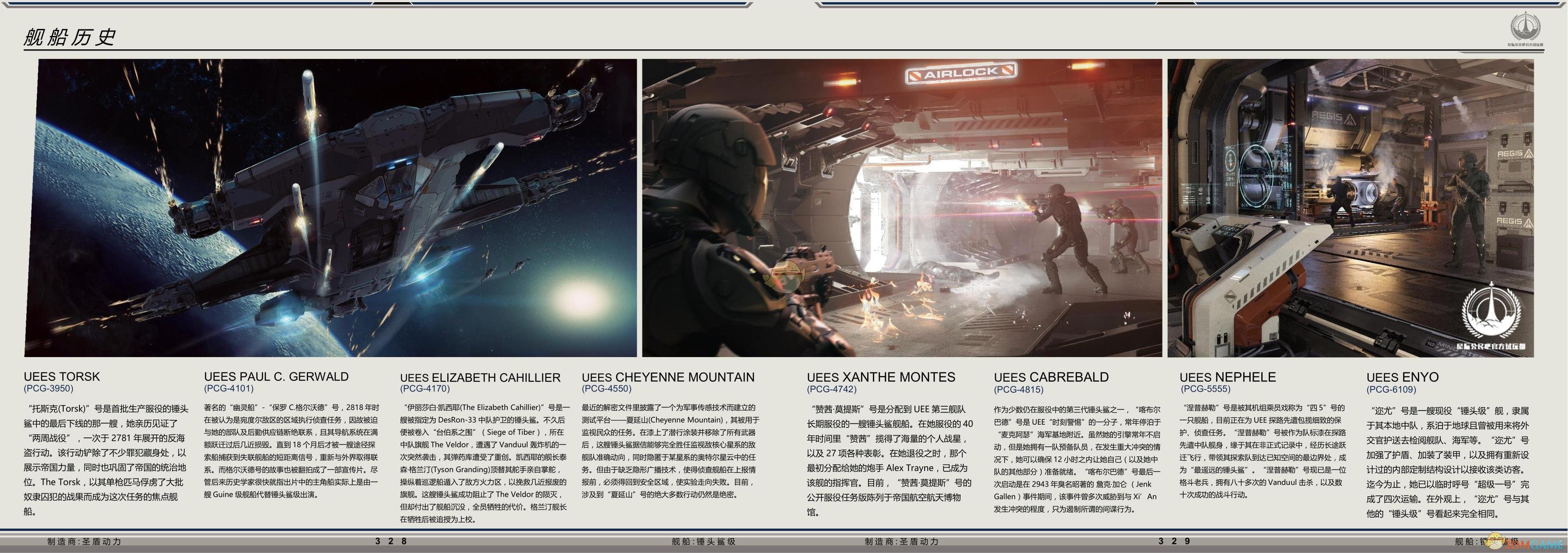Click the hull code (PCG-4742)
Viewport: 1568px width, 553px height.
(x=832, y=389)
